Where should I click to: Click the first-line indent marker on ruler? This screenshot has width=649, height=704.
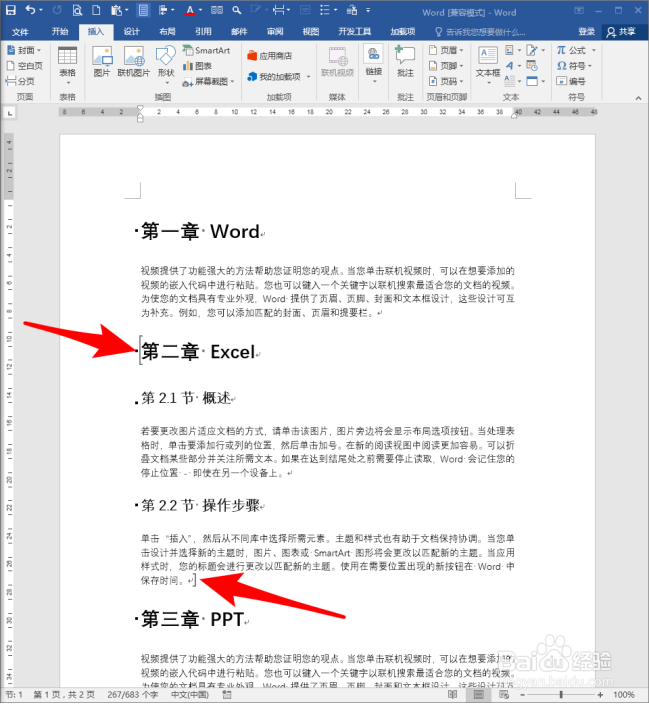[x=140, y=108]
